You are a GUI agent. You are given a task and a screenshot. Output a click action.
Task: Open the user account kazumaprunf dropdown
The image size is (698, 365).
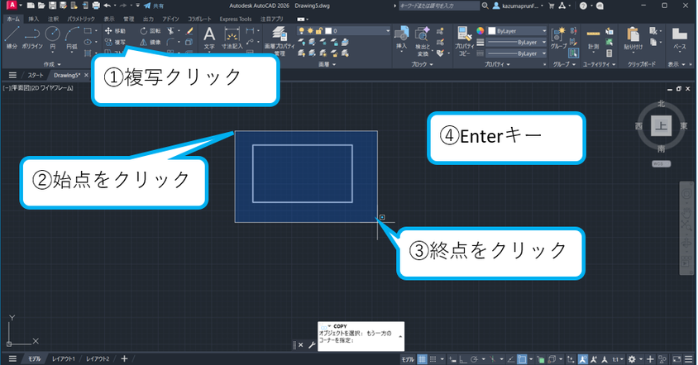pos(518,6)
